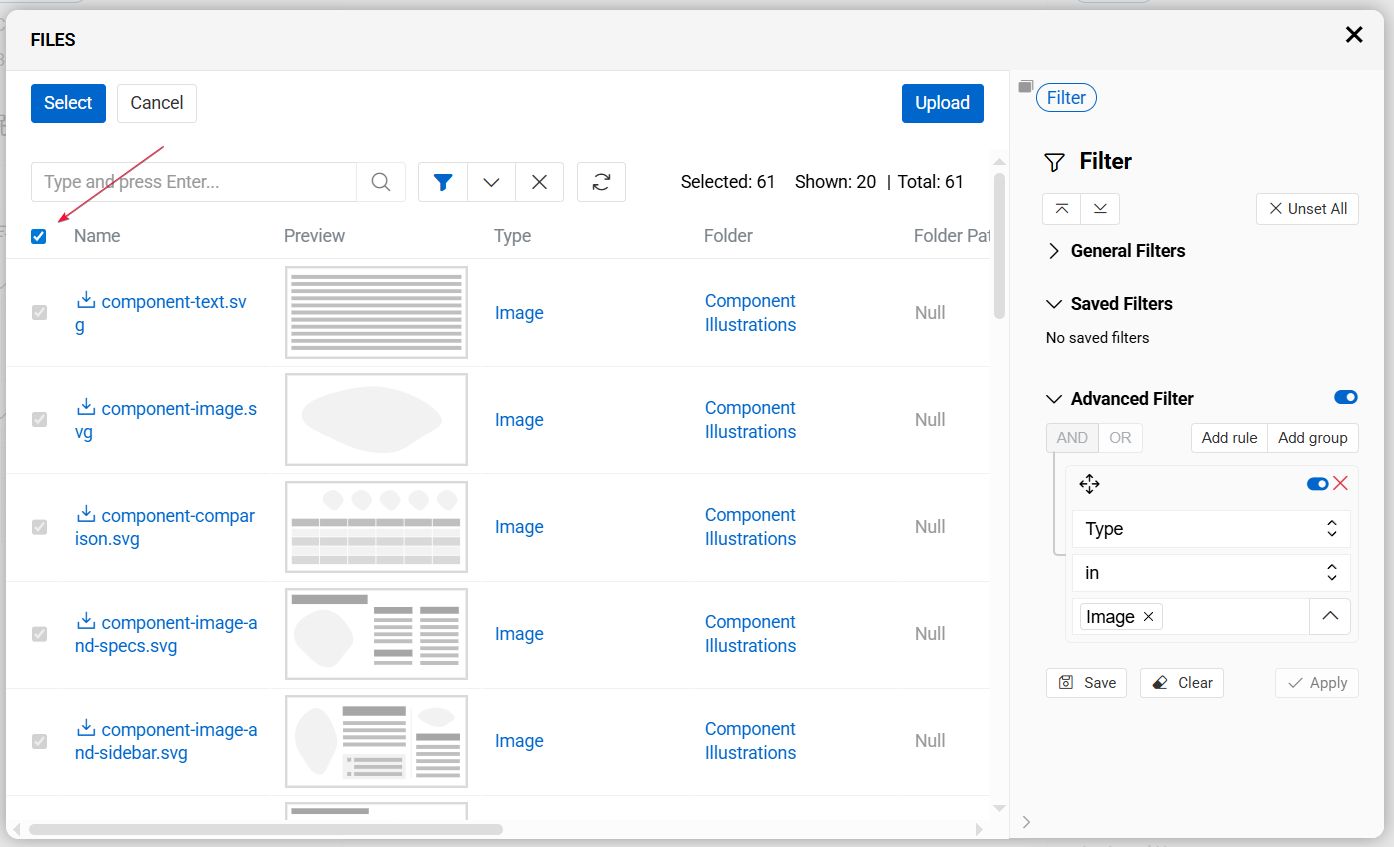Remove the Image tag from filter value

[1148, 617]
